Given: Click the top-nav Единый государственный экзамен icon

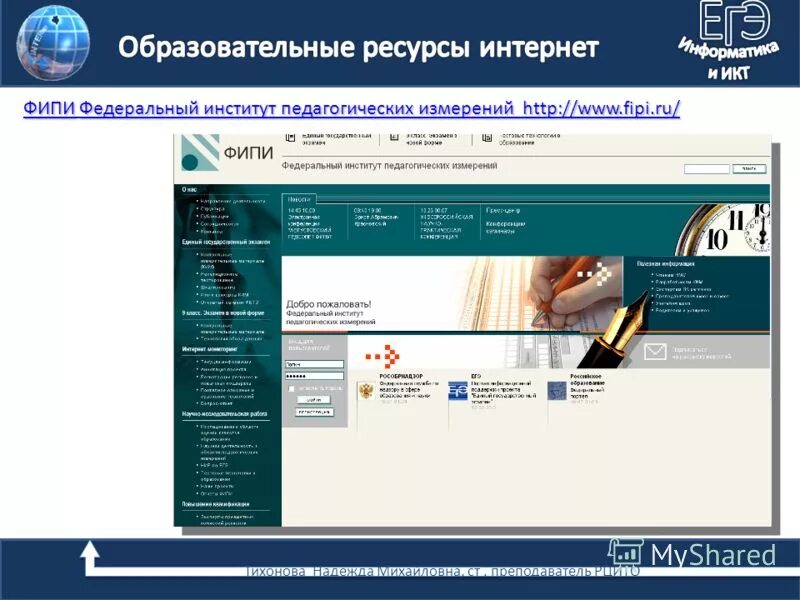Looking at the screenshot, I should 290,138.
